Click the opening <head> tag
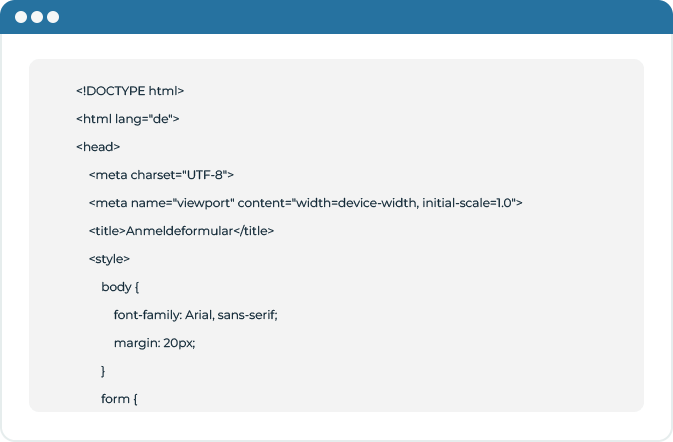Viewport: 673px width, 442px height. [x=98, y=147]
